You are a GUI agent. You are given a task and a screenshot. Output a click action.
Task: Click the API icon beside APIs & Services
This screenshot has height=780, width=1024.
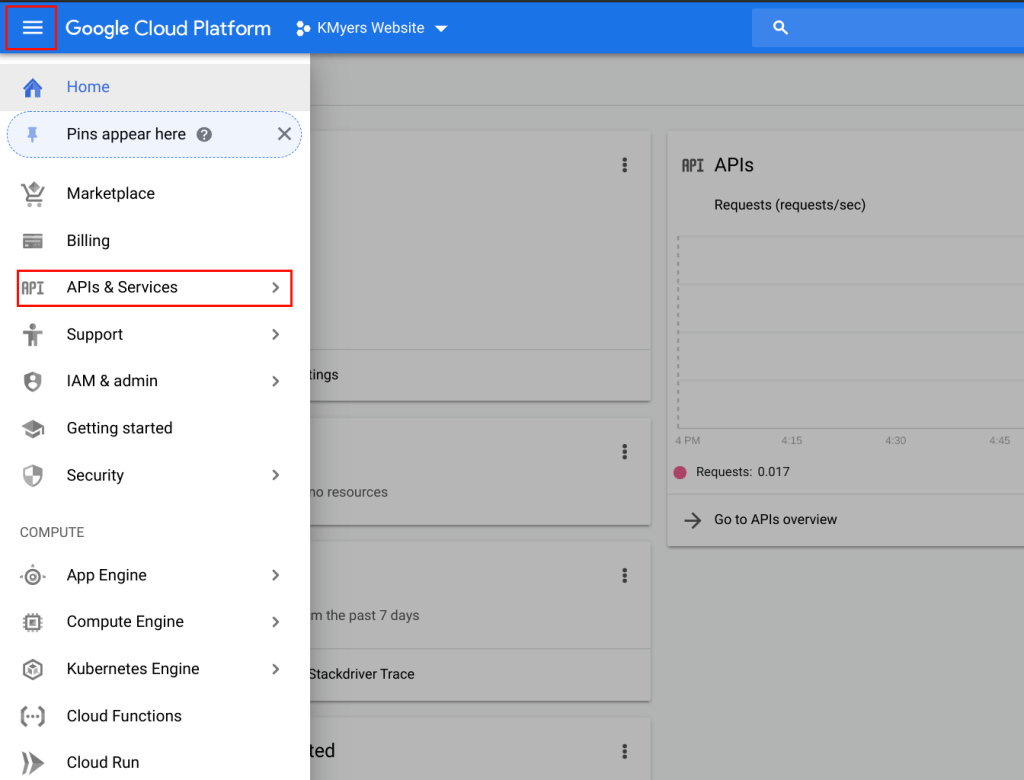point(33,288)
